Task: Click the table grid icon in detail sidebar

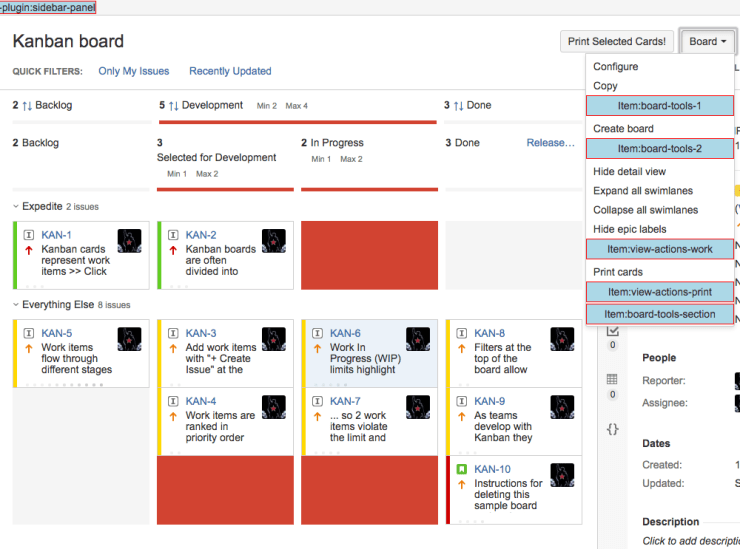Action: (613, 380)
